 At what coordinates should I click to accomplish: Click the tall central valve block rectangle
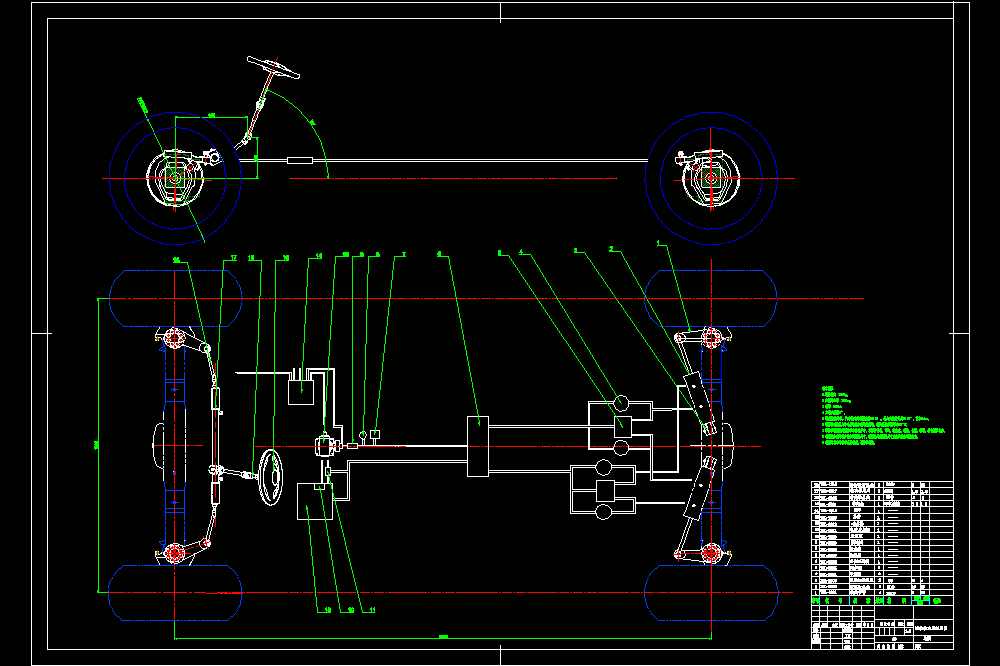478,447
